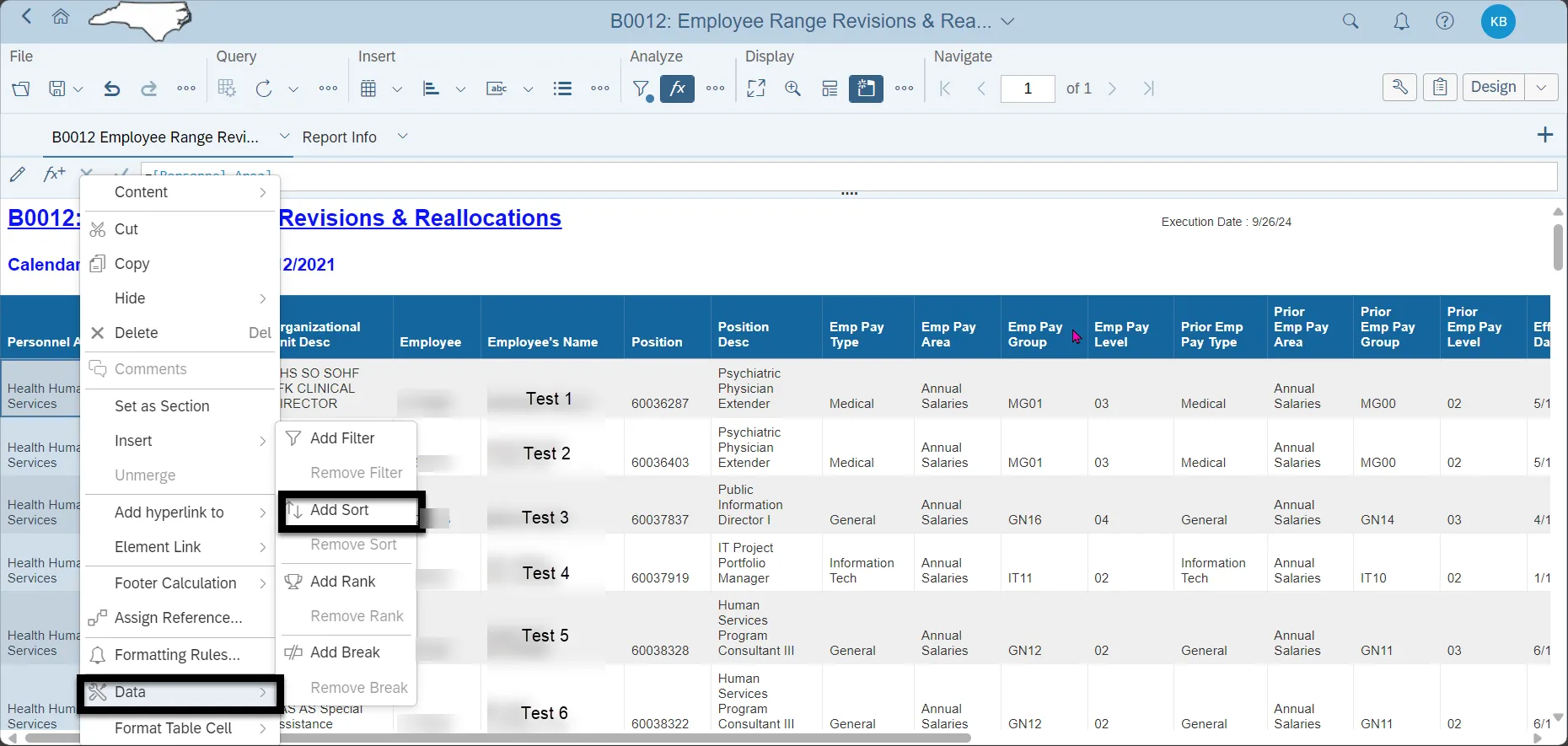Open the Help question mark icon

[x=1445, y=22]
